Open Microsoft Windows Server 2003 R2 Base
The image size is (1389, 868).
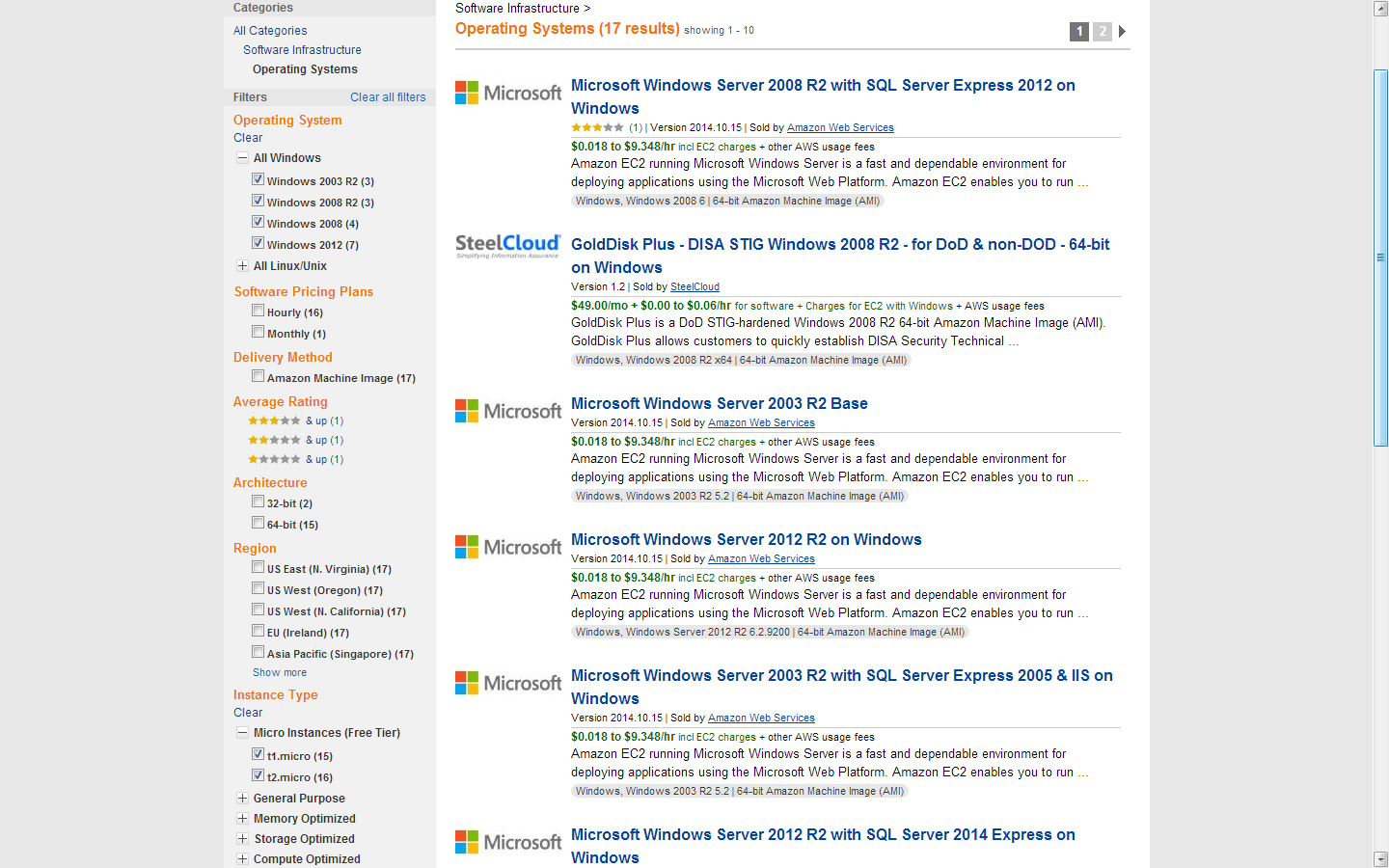(x=720, y=403)
